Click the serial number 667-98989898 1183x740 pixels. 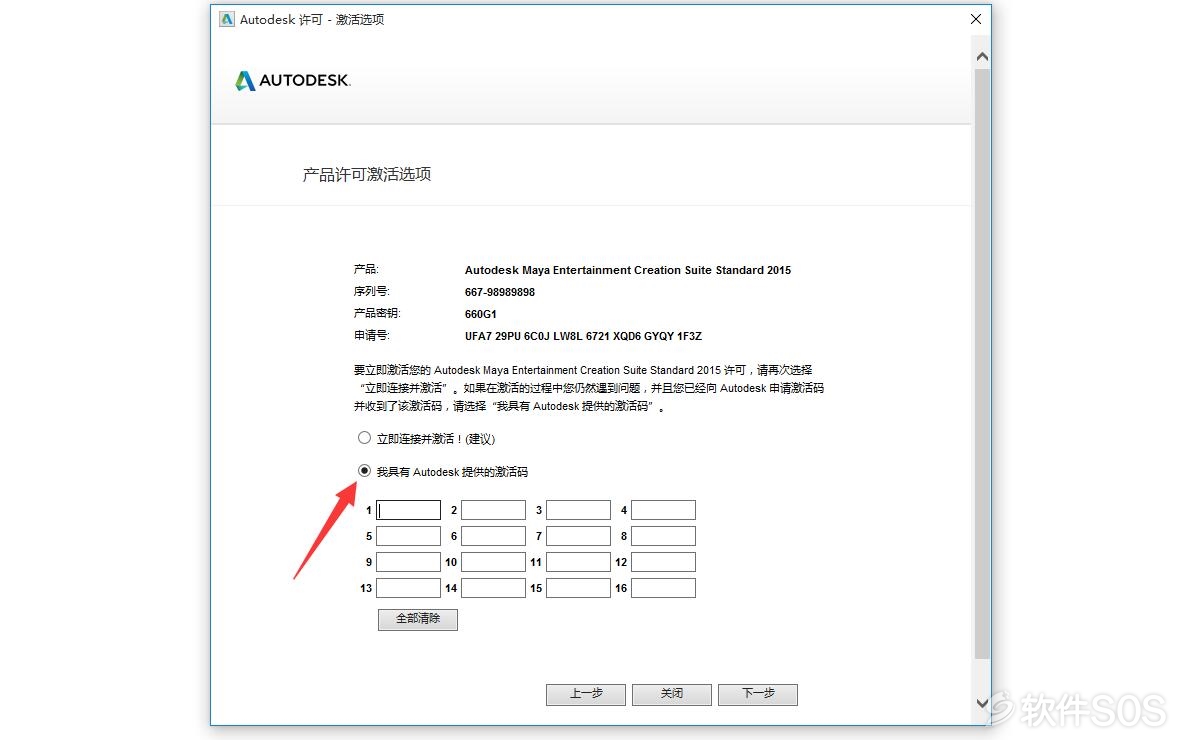click(x=499, y=293)
